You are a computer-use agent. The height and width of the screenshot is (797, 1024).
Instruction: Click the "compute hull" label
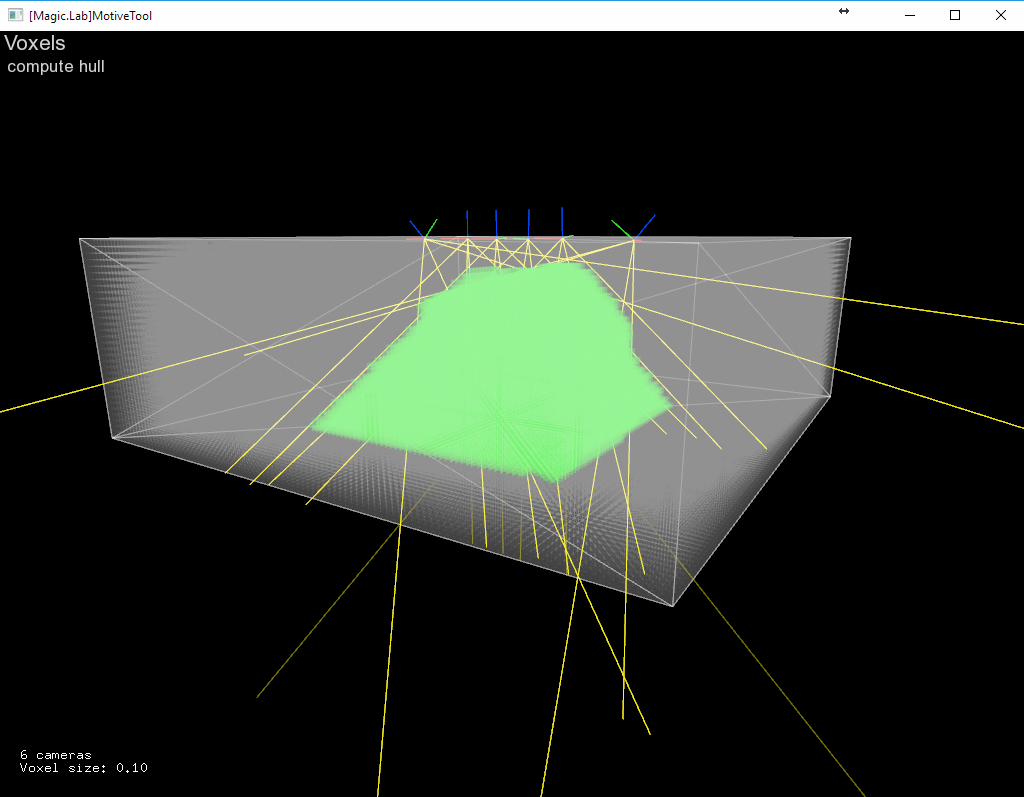coord(56,67)
